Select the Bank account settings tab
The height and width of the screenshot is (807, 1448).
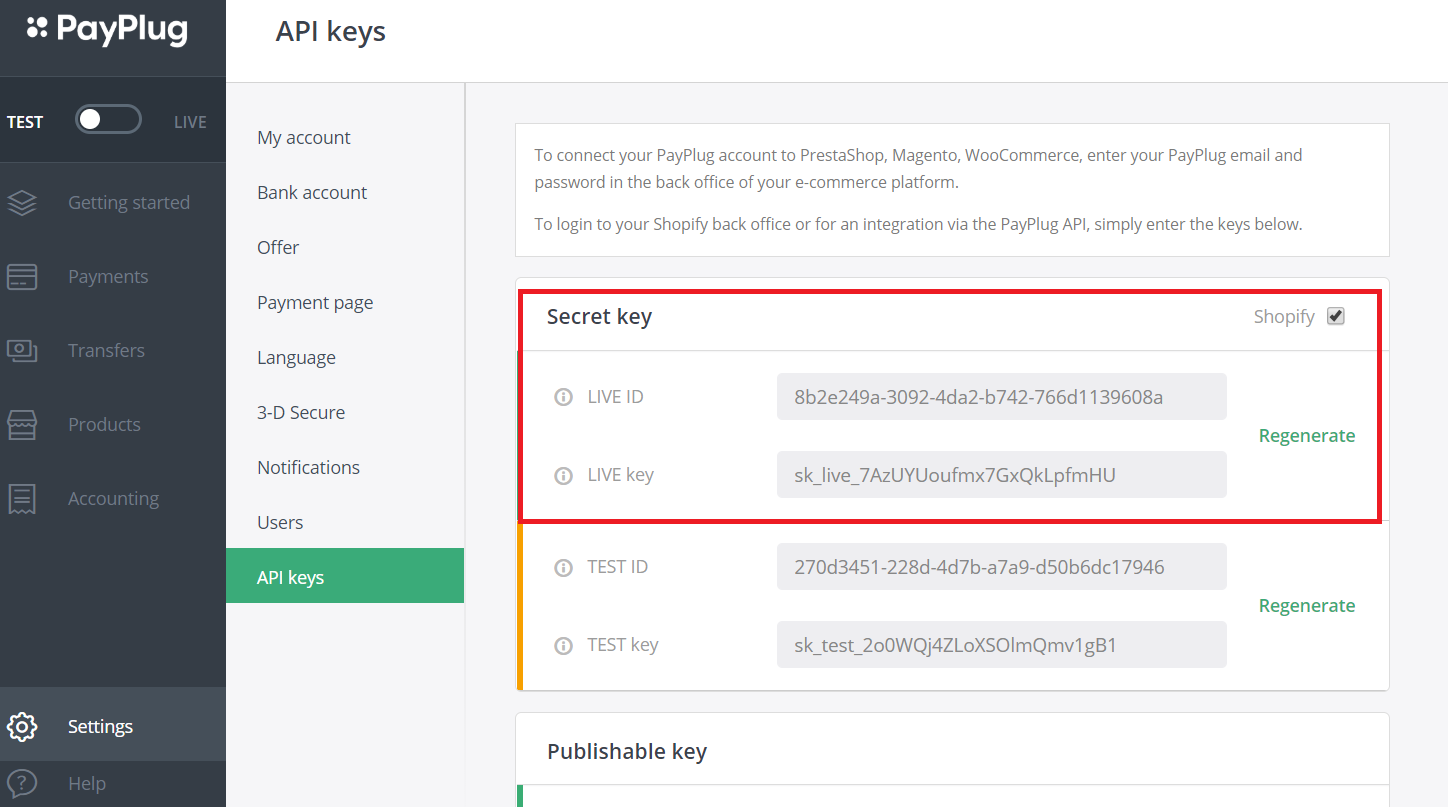coord(345,193)
